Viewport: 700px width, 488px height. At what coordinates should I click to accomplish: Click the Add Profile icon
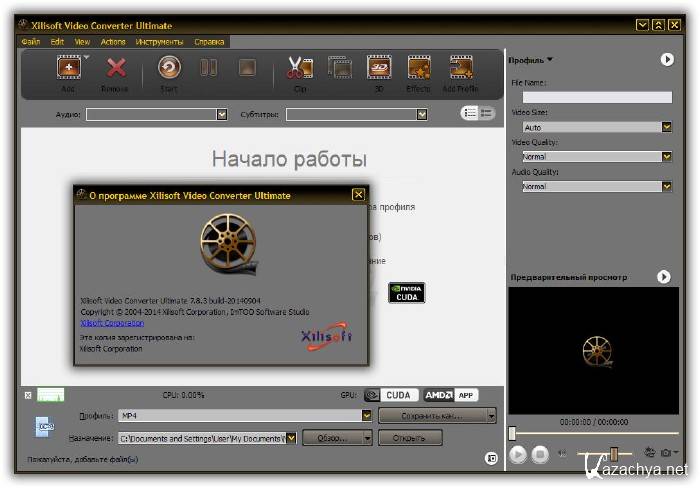point(460,68)
